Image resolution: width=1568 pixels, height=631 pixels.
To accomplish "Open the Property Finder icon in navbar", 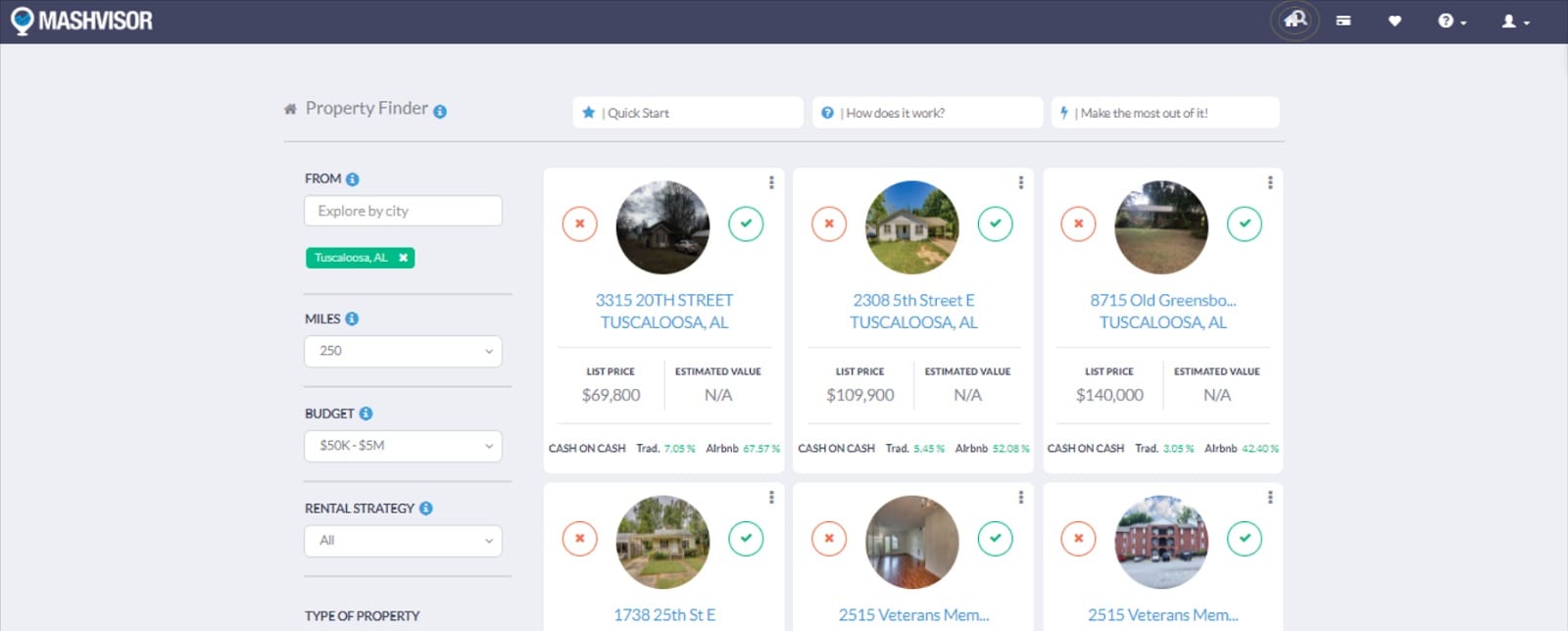I will coord(1295,21).
